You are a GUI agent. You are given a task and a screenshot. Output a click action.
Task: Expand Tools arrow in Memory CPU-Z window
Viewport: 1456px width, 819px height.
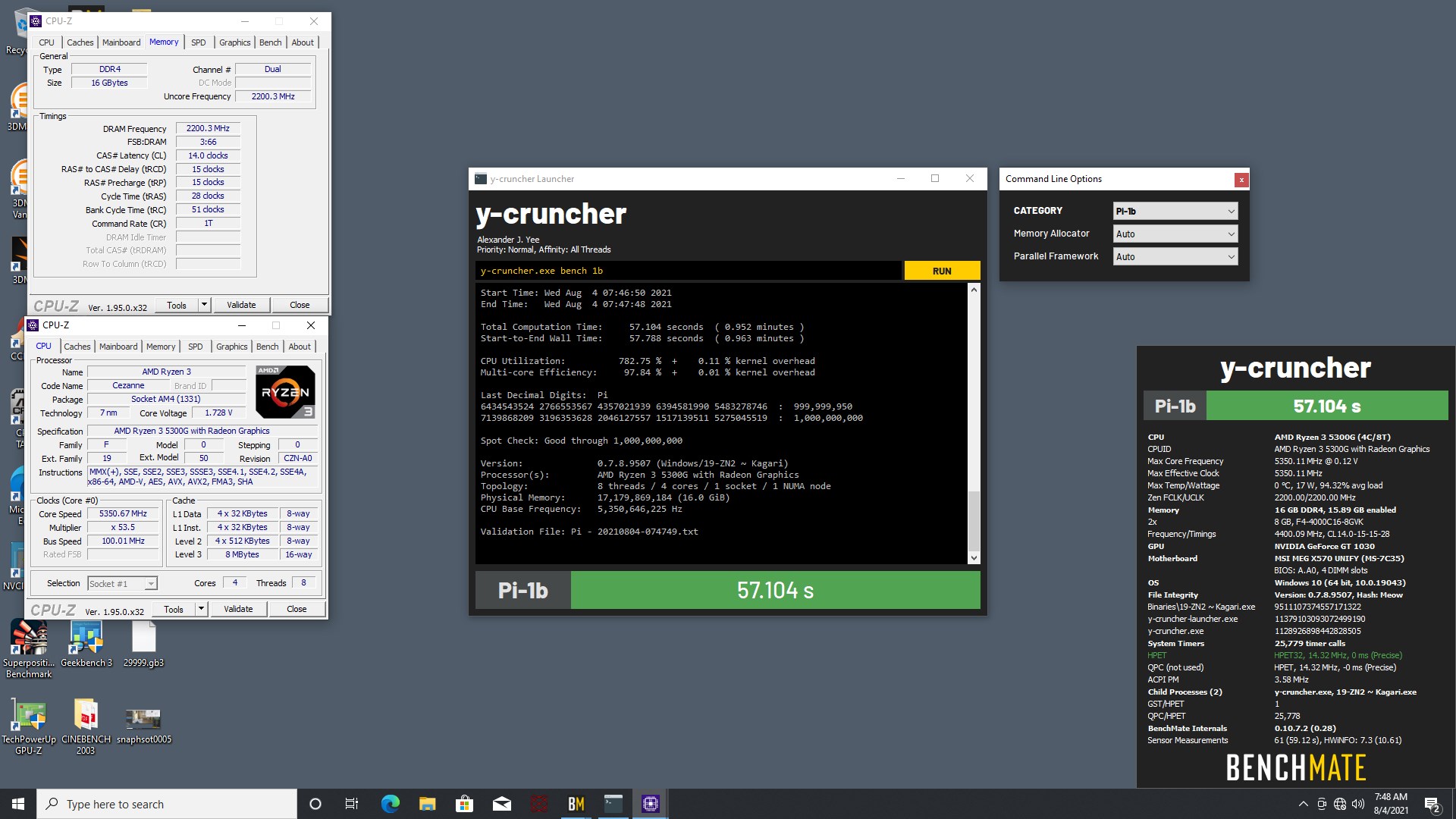point(204,305)
